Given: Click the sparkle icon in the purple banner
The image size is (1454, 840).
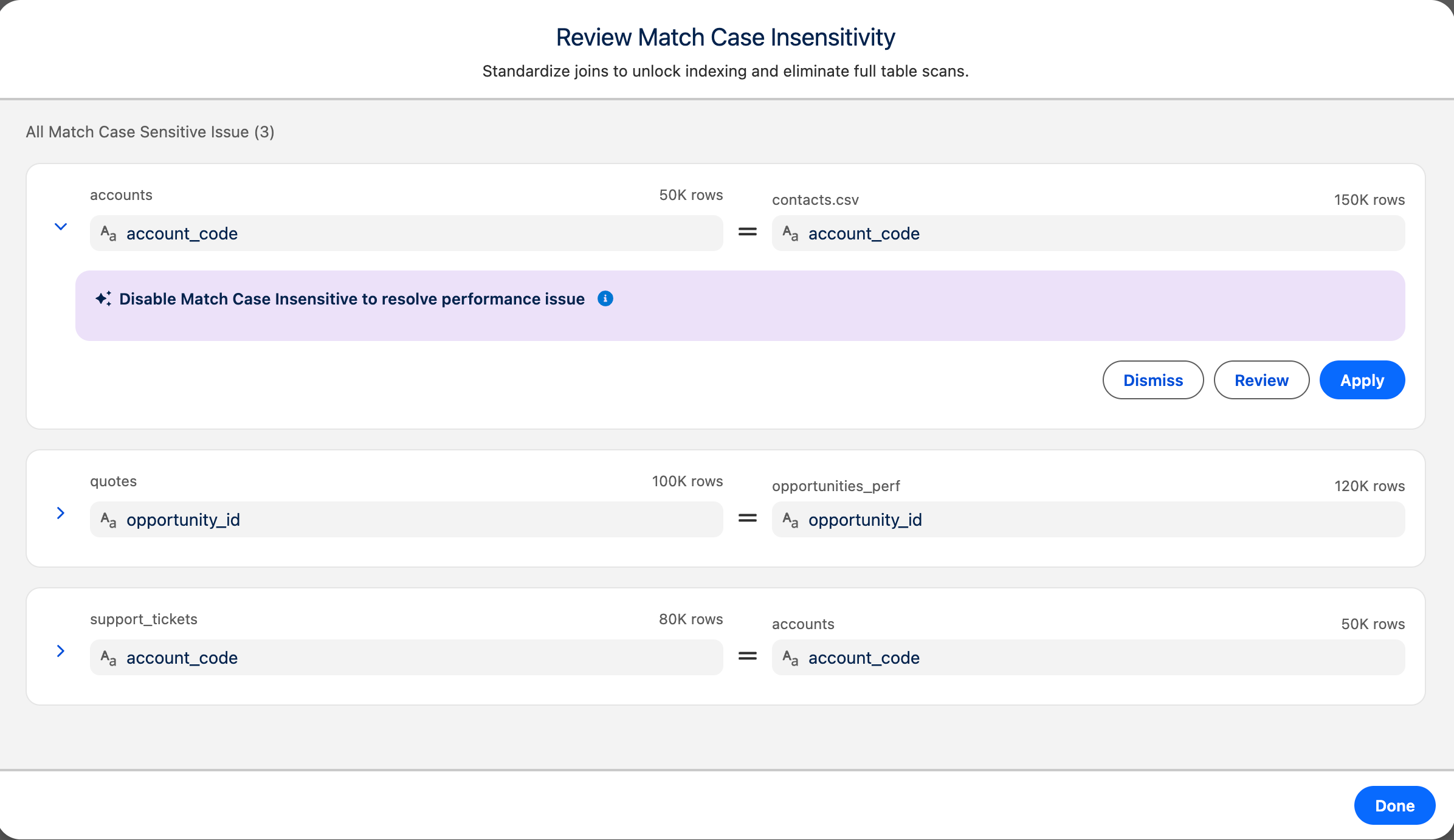Looking at the screenshot, I should coord(103,298).
